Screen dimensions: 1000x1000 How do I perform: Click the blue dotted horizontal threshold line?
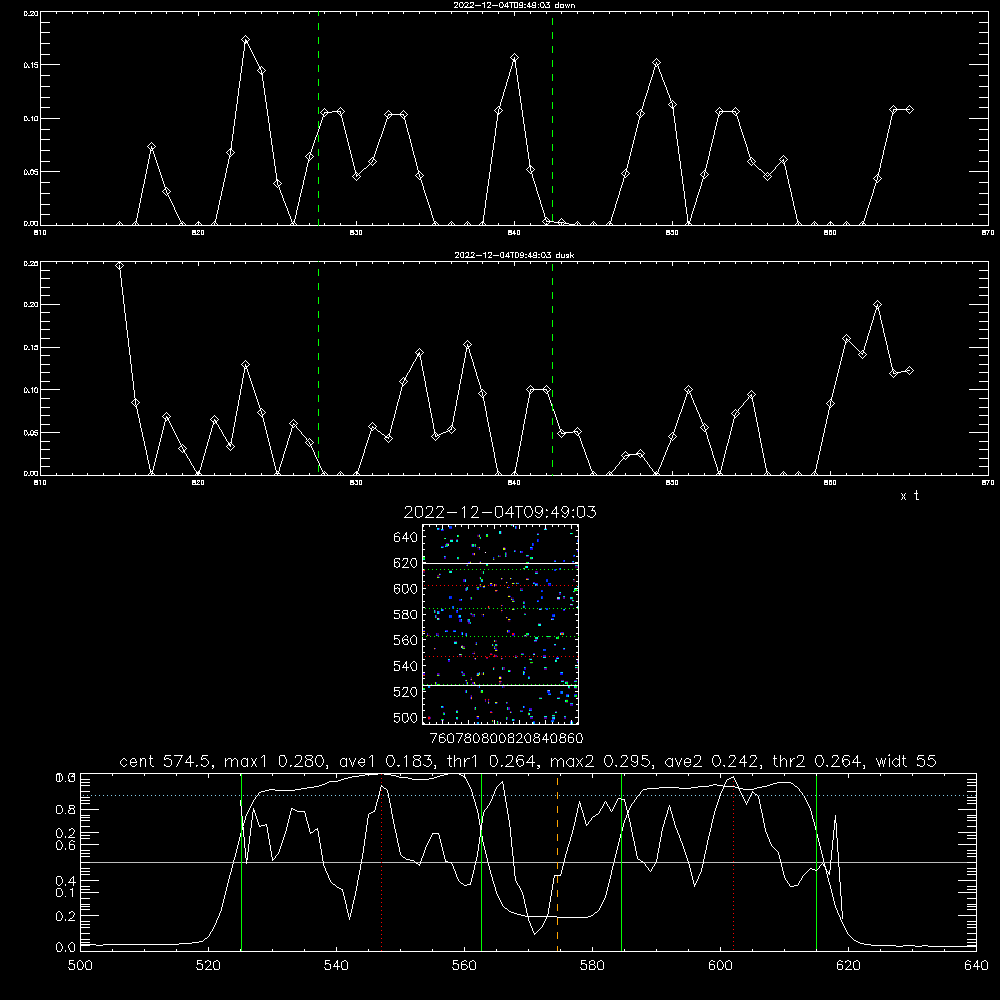(x=528, y=795)
